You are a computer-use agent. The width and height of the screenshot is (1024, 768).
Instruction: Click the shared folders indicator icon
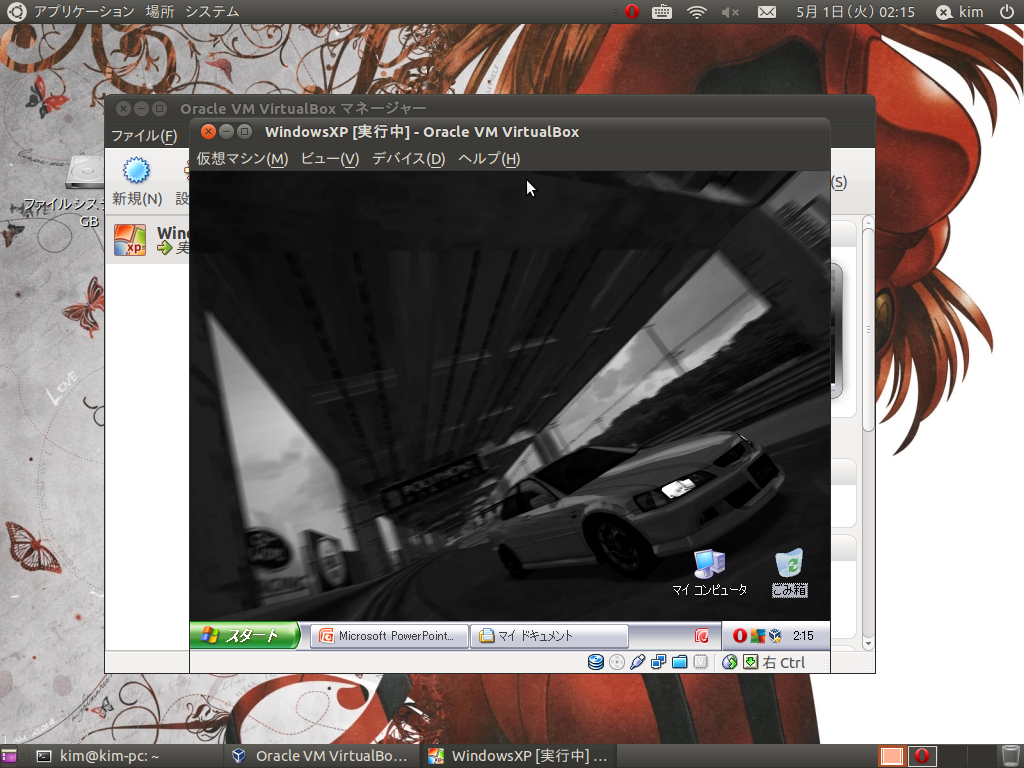pyautogui.click(x=679, y=662)
